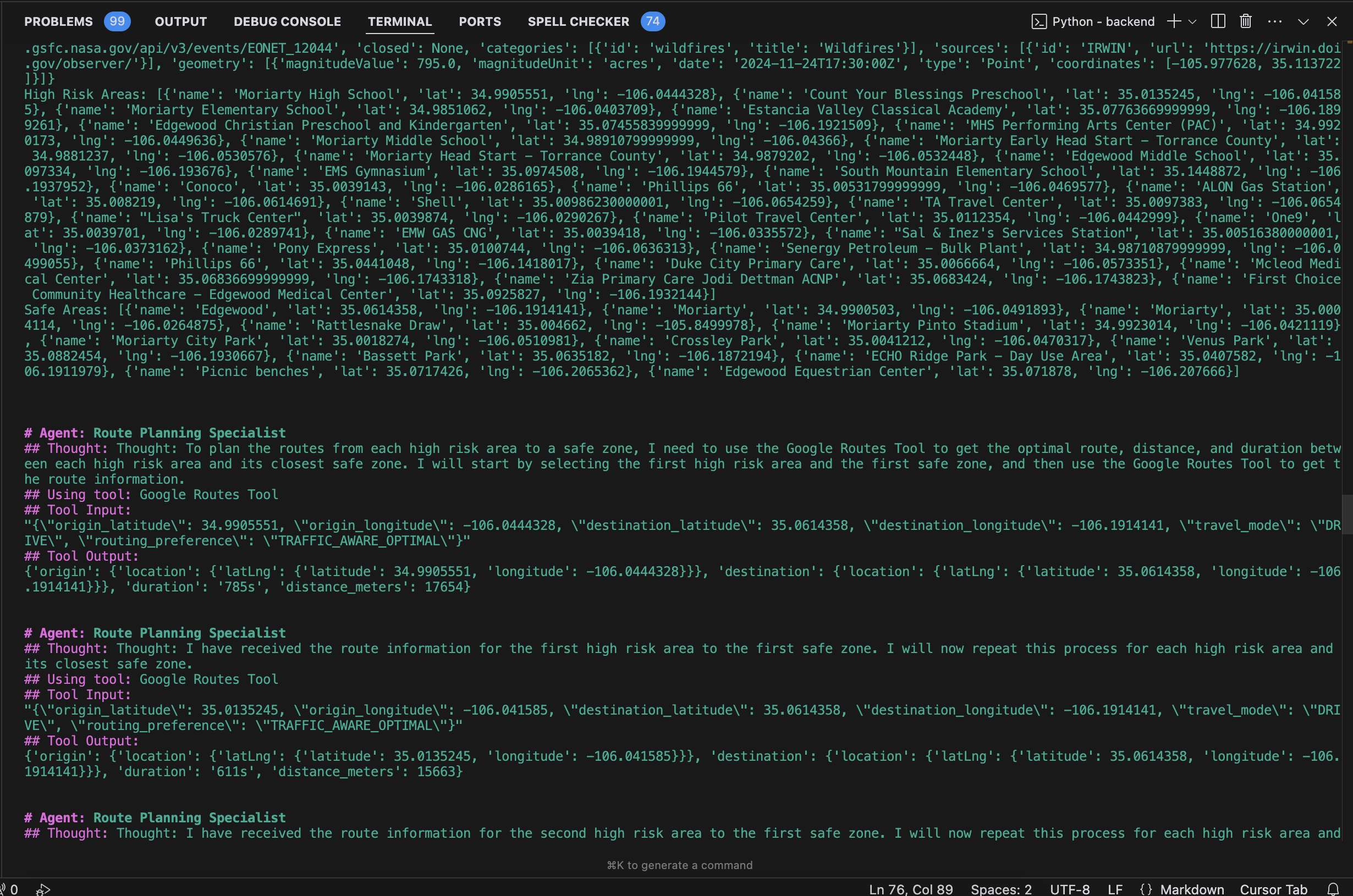Open the Output tab

[x=180, y=22]
